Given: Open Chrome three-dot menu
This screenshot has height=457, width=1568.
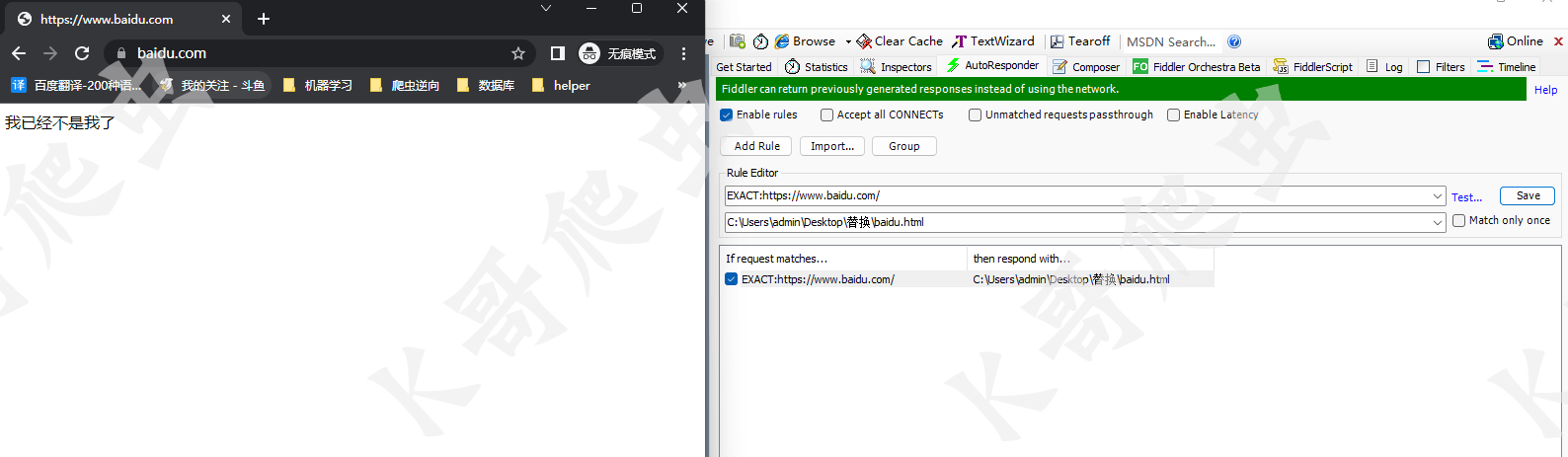Looking at the screenshot, I should 683,53.
